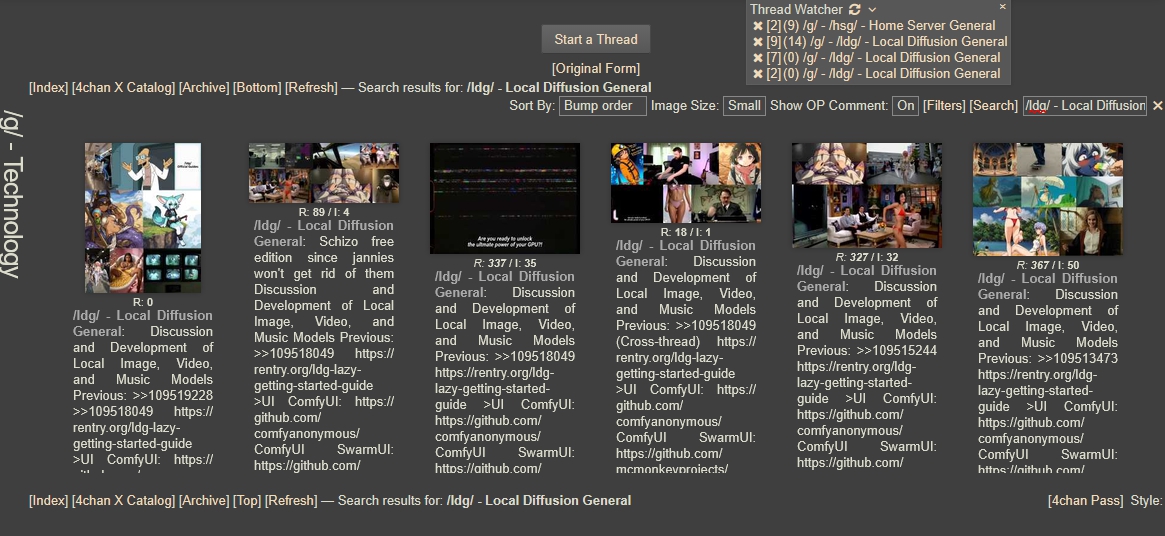Open the thread thumbnail with R: 0

[x=143, y=218]
